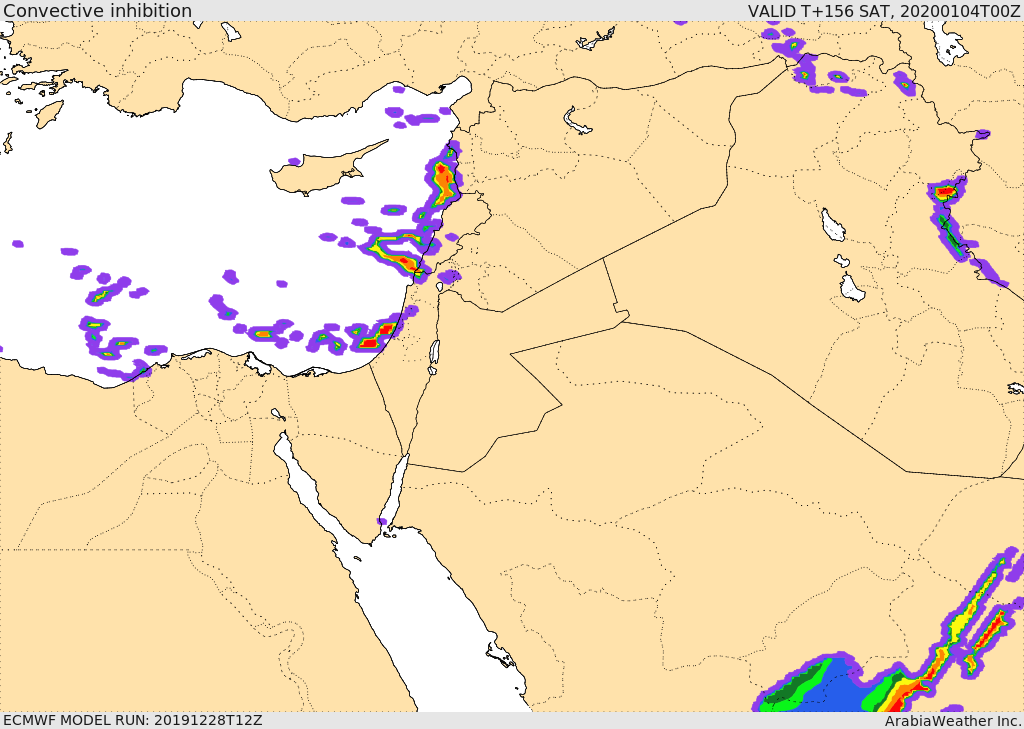Click the 'VALID T+156 SAT, 20200104T00Z' label
1024x729 pixels.
coord(884,10)
